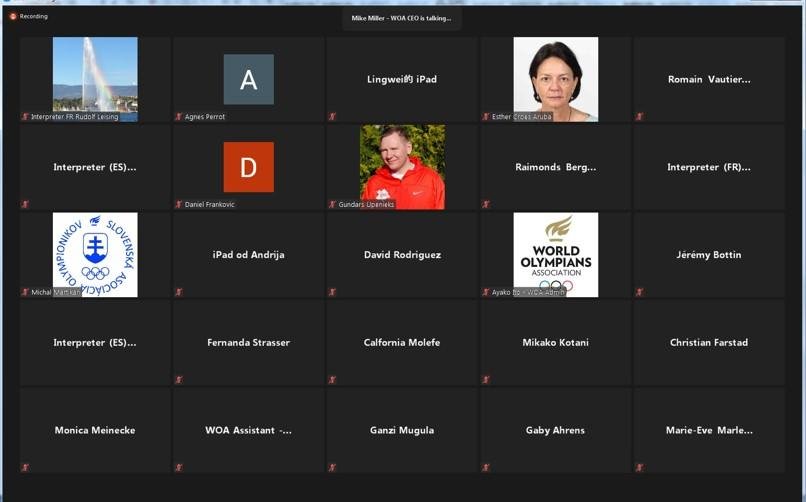Screen dimensions: 806x502
Task: Click muted mic icon beside Agnes Perrot
Action: (x=179, y=117)
